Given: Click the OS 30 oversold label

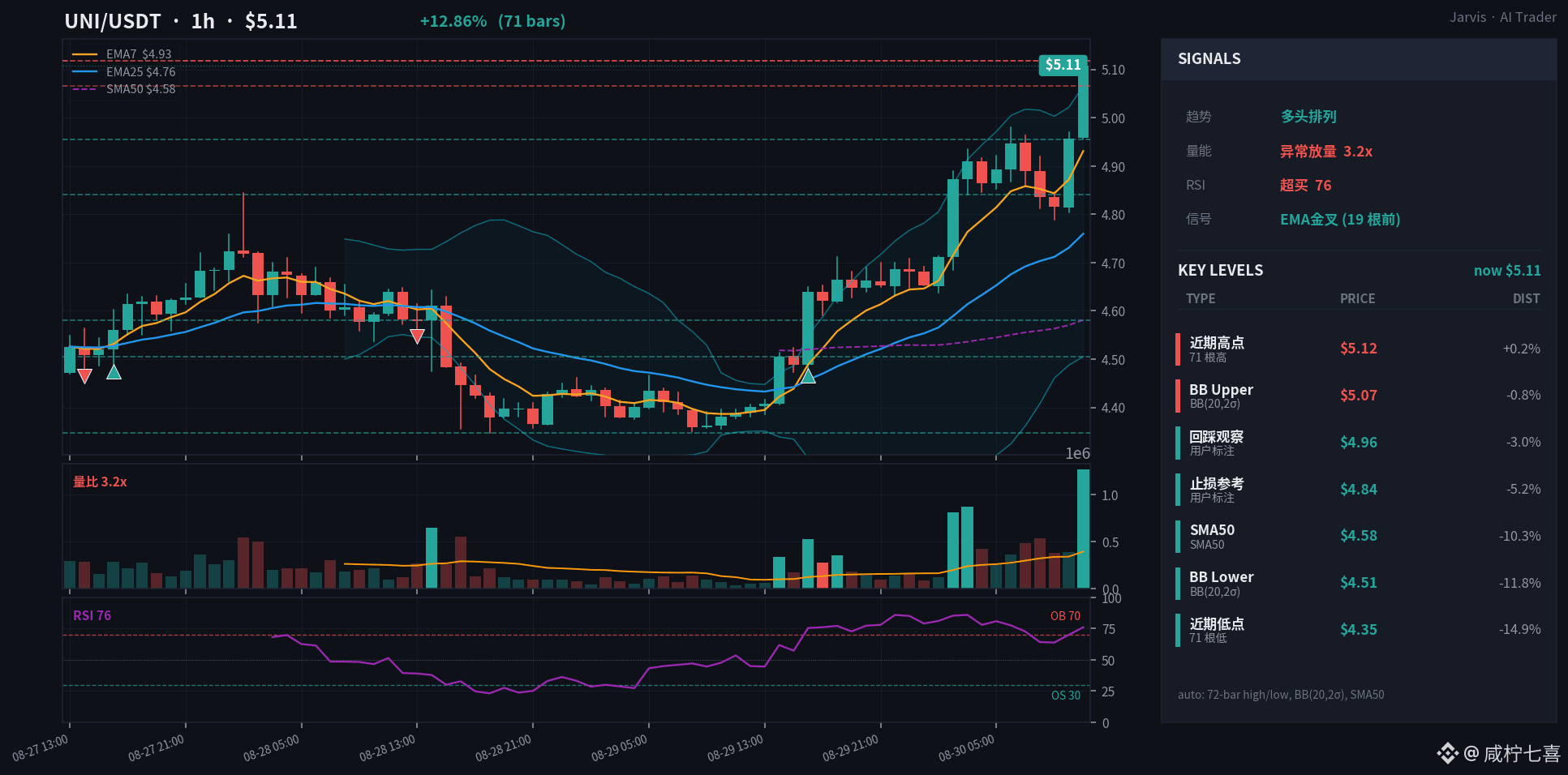Looking at the screenshot, I should click(x=1066, y=696).
